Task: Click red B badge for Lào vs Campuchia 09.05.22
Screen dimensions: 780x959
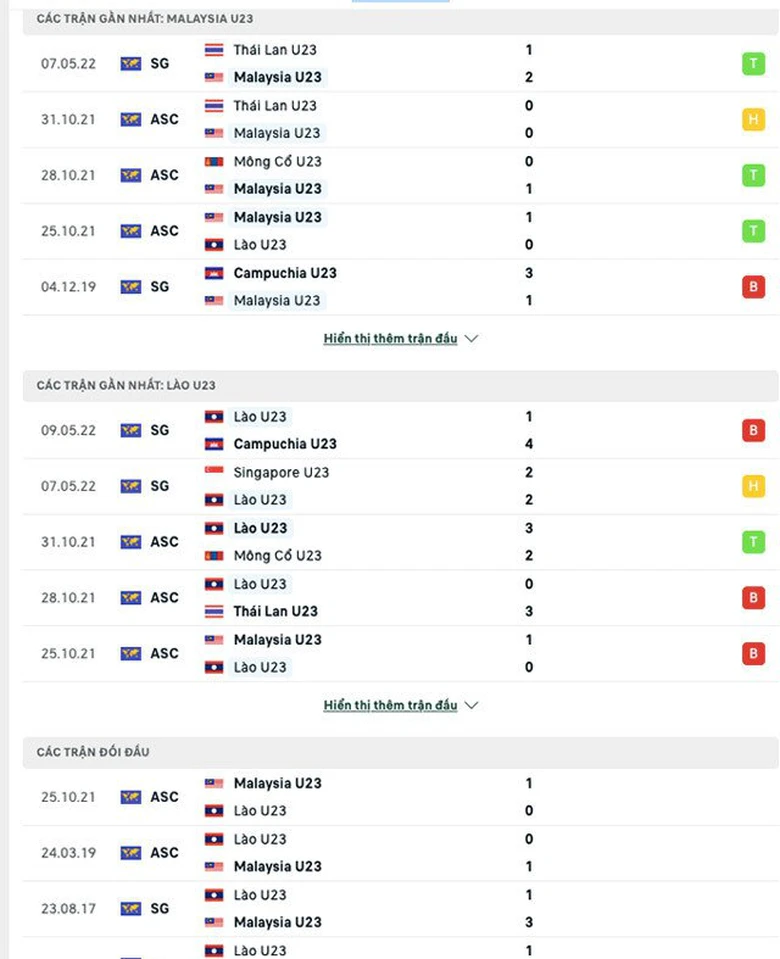Action: point(753,431)
